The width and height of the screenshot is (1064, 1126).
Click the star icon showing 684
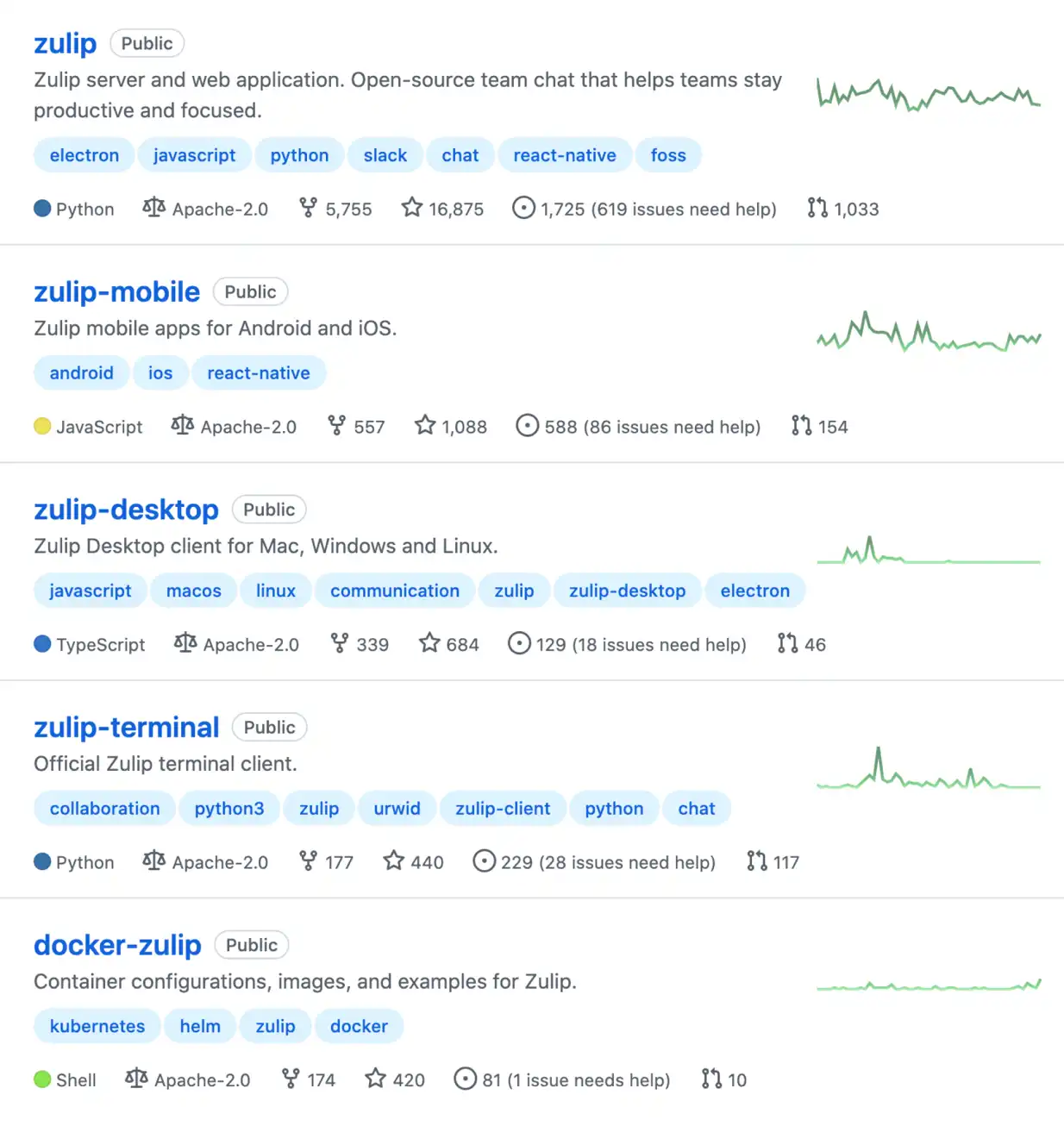click(x=429, y=643)
